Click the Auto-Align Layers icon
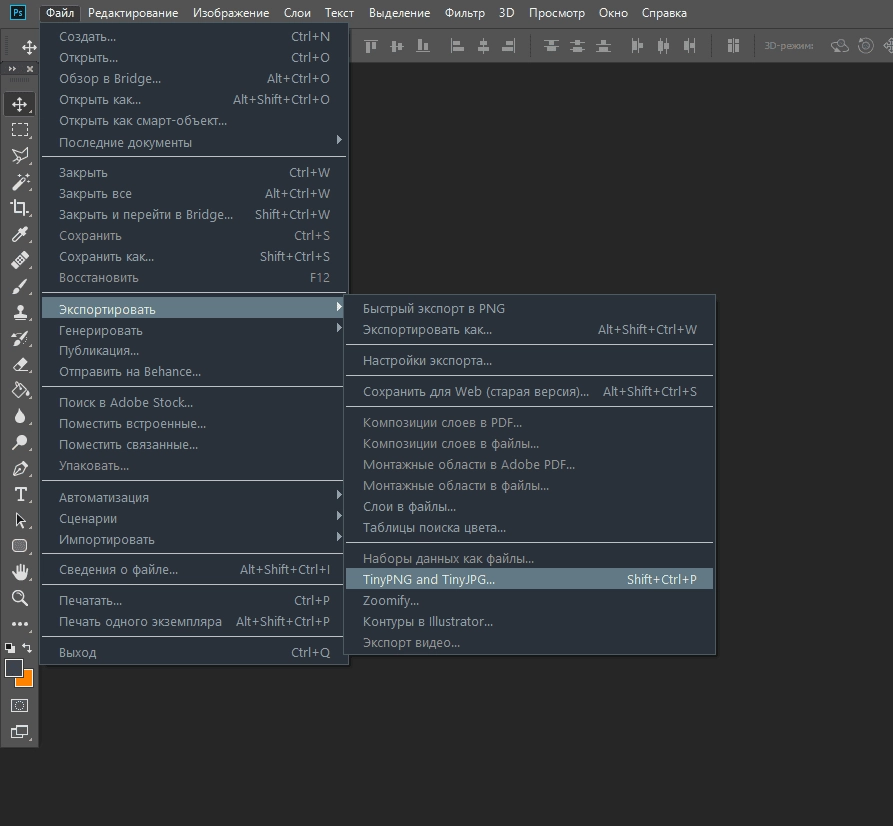 point(733,46)
